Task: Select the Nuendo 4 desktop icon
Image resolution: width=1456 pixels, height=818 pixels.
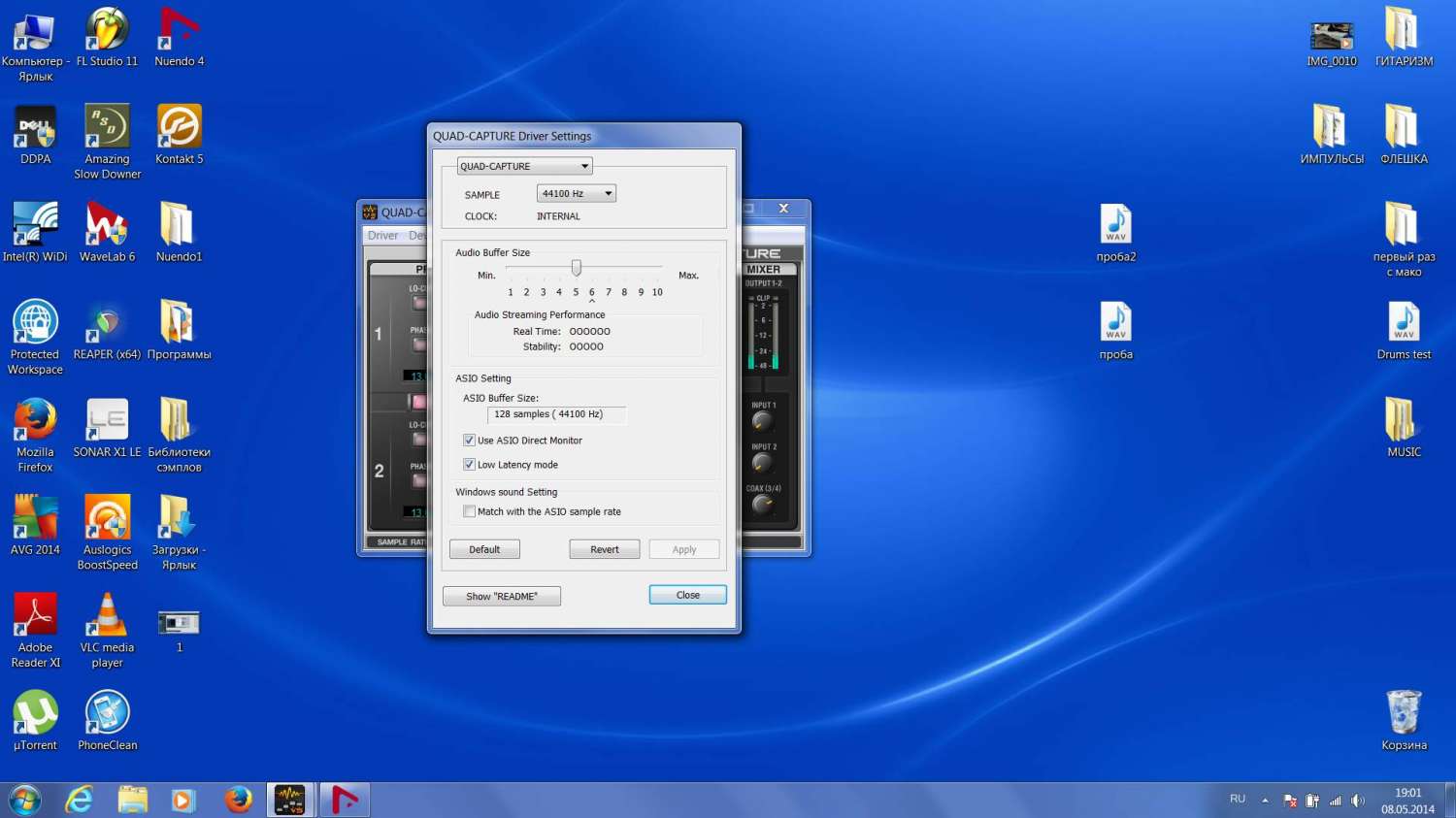Action: 179,32
